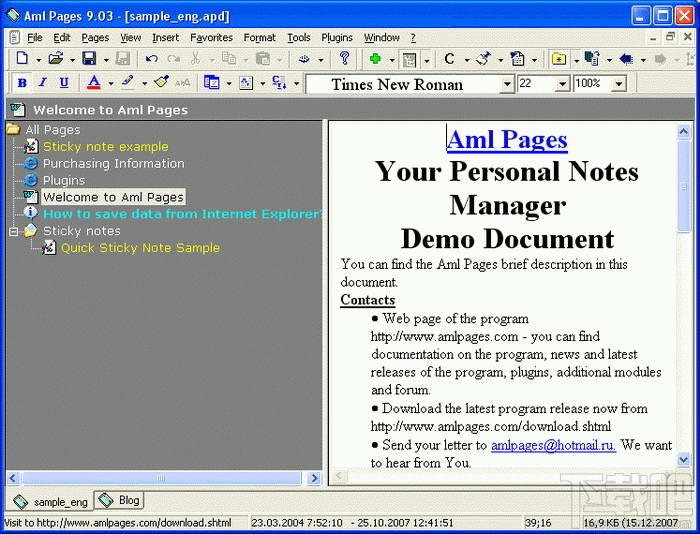Viewport: 700px width, 534px height.
Task: Toggle underline formatting
Action: [64, 83]
